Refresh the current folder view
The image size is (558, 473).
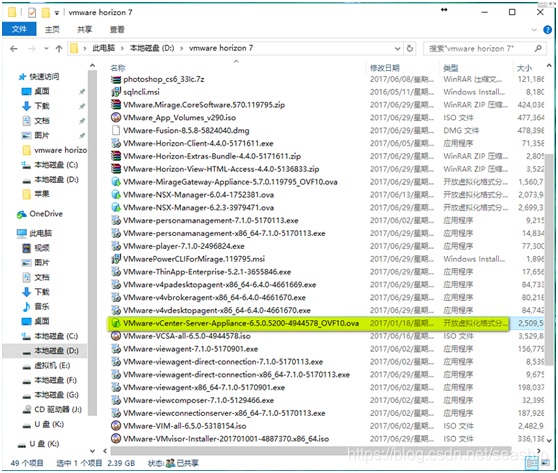point(410,48)
